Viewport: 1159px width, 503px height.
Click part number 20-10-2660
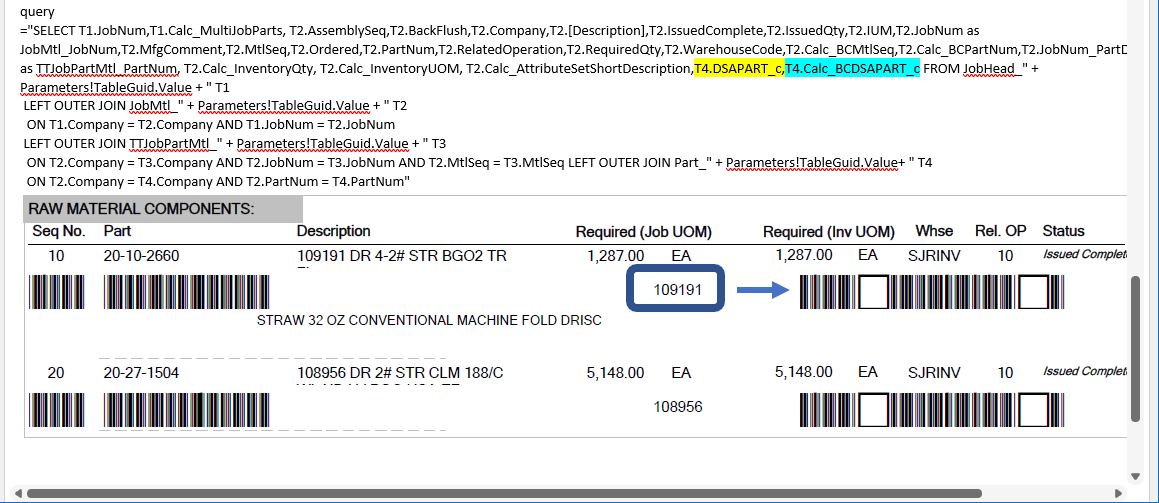141,256
